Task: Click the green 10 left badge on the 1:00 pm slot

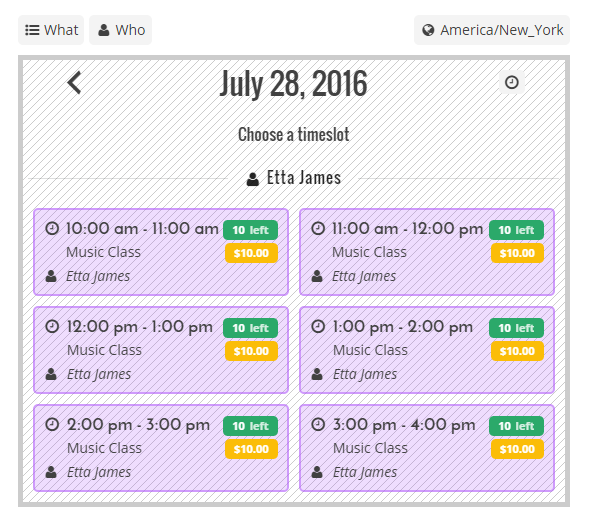Action: (x=516, y=328)
